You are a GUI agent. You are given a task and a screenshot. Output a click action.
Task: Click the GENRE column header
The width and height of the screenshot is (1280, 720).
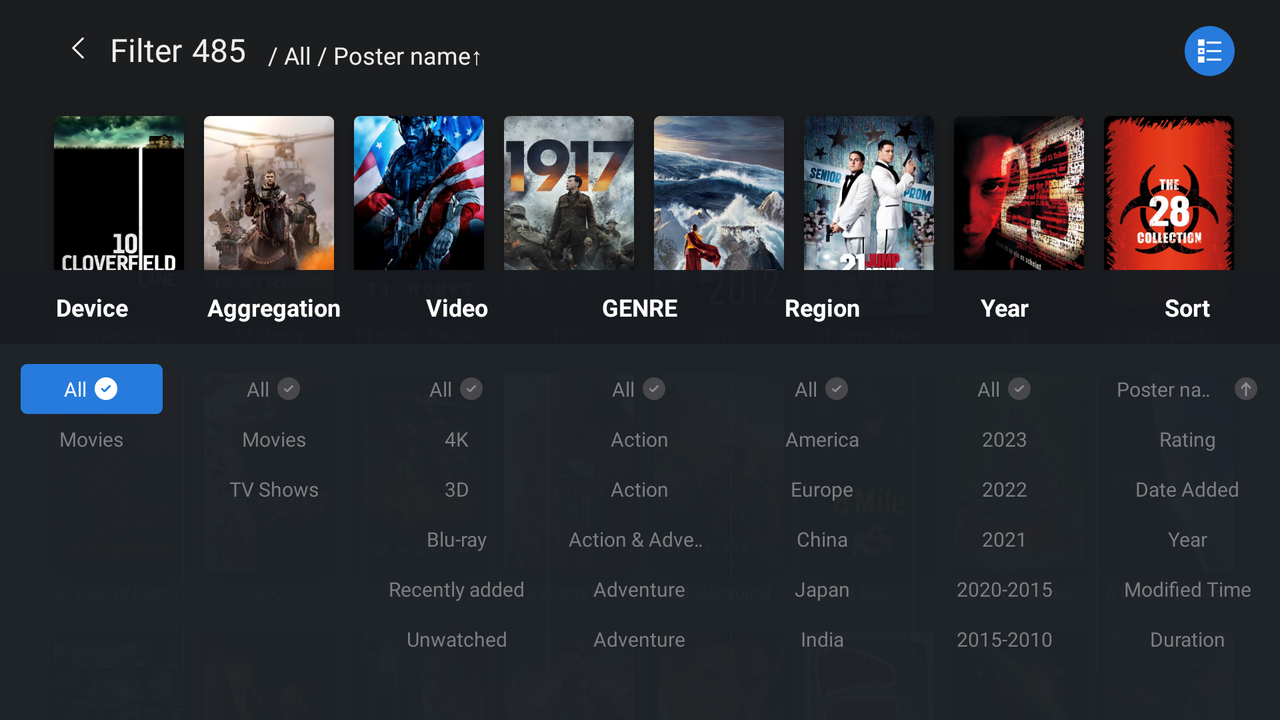click(x=640, y=308)
